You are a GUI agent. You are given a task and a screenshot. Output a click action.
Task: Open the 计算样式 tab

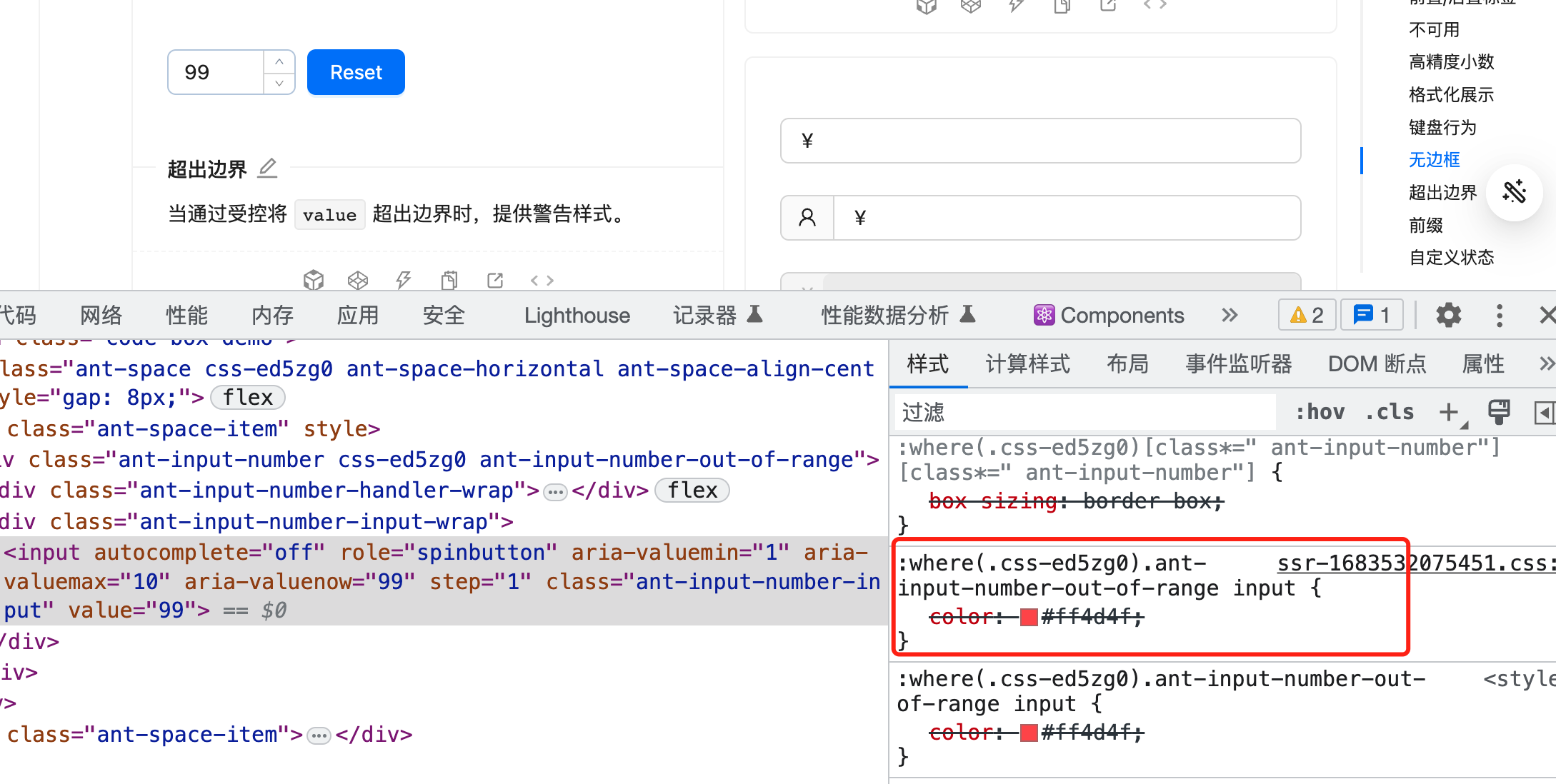coord(1027,363)
